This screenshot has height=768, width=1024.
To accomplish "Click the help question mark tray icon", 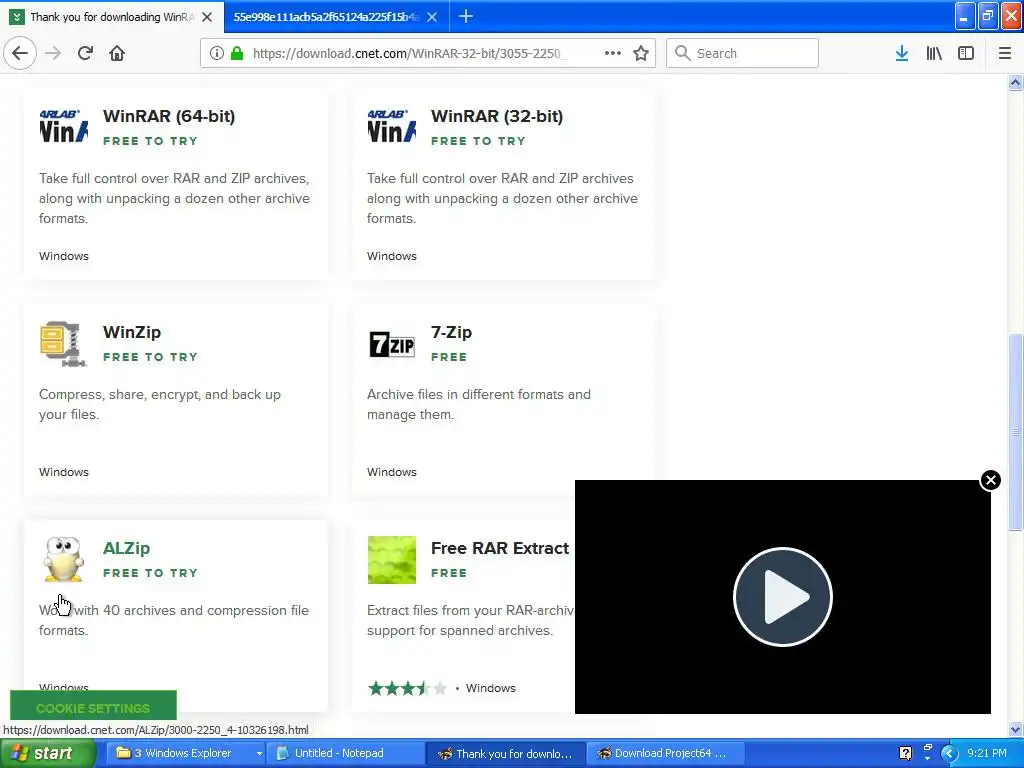I will [905, 753].
